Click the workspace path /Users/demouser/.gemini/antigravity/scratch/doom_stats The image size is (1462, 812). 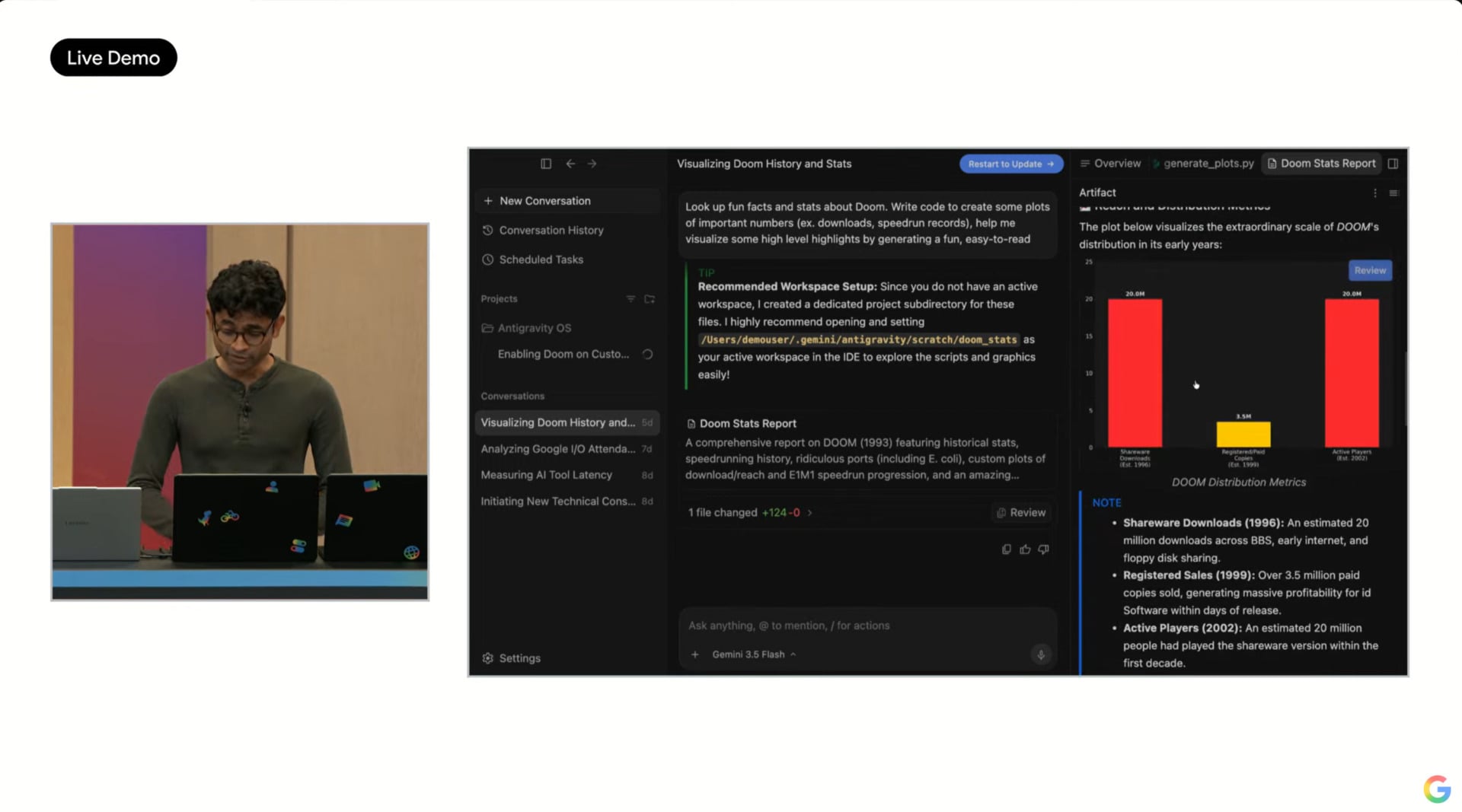click(859, 339)
